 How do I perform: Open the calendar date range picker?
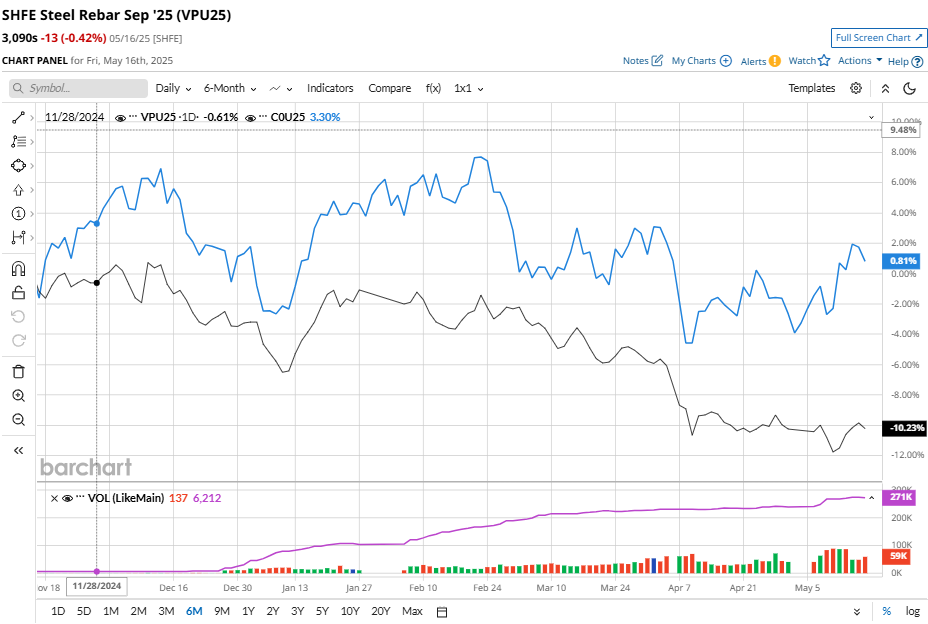coord(442,611)
